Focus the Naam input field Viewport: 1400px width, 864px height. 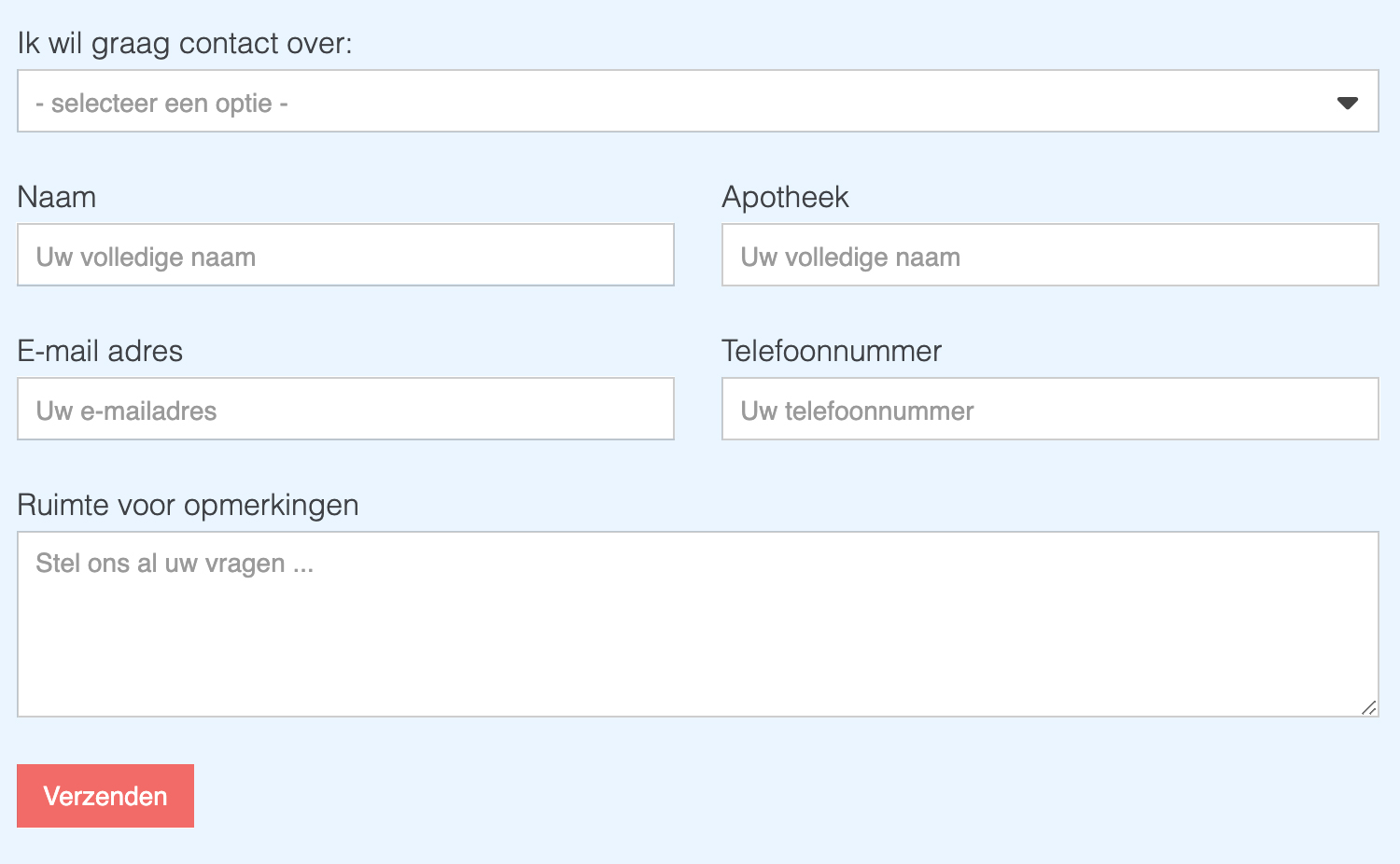(345, 255)
